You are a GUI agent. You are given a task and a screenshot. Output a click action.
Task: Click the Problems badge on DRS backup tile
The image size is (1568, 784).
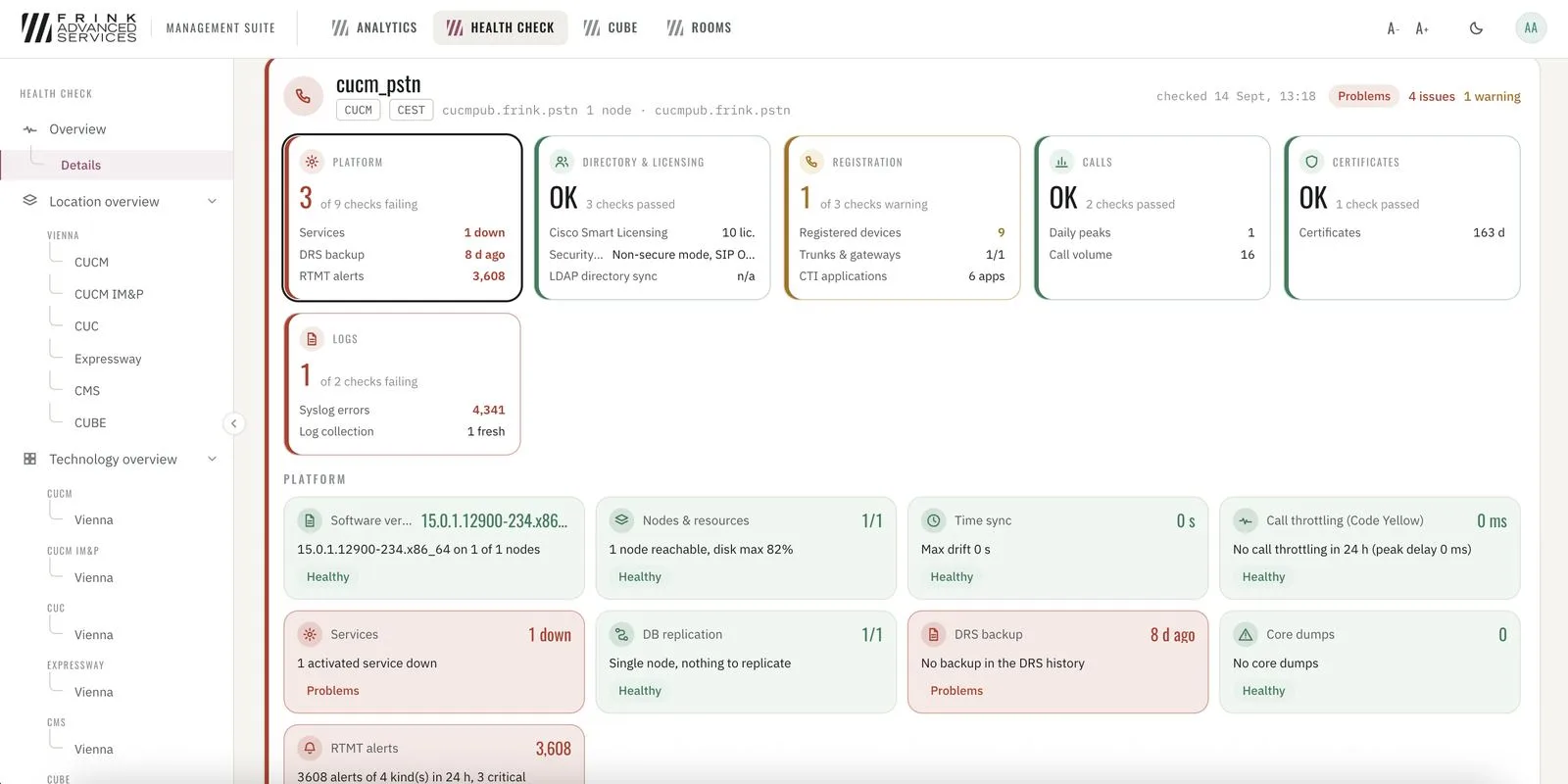(956, 691)
